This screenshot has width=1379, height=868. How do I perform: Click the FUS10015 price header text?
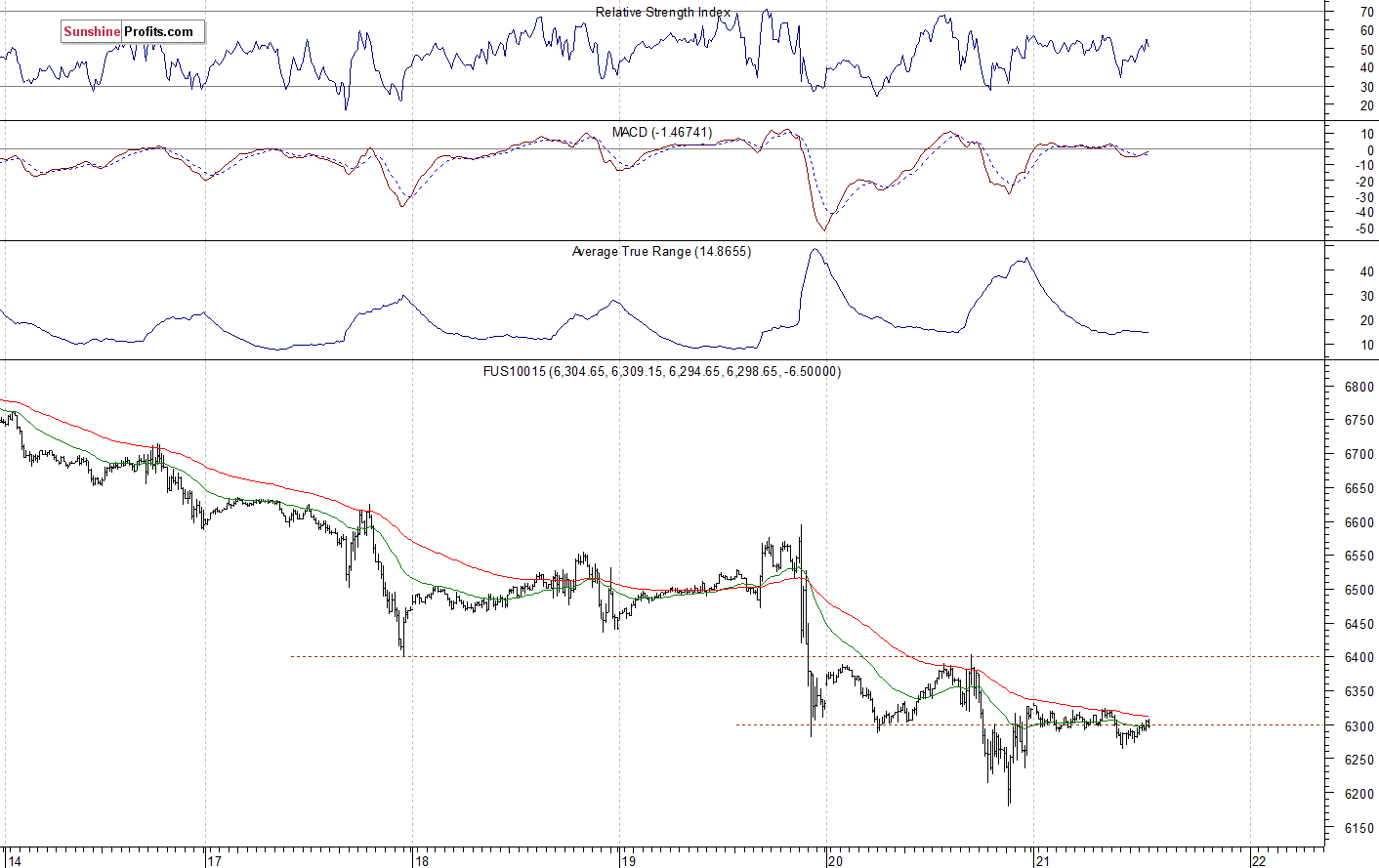662,371
